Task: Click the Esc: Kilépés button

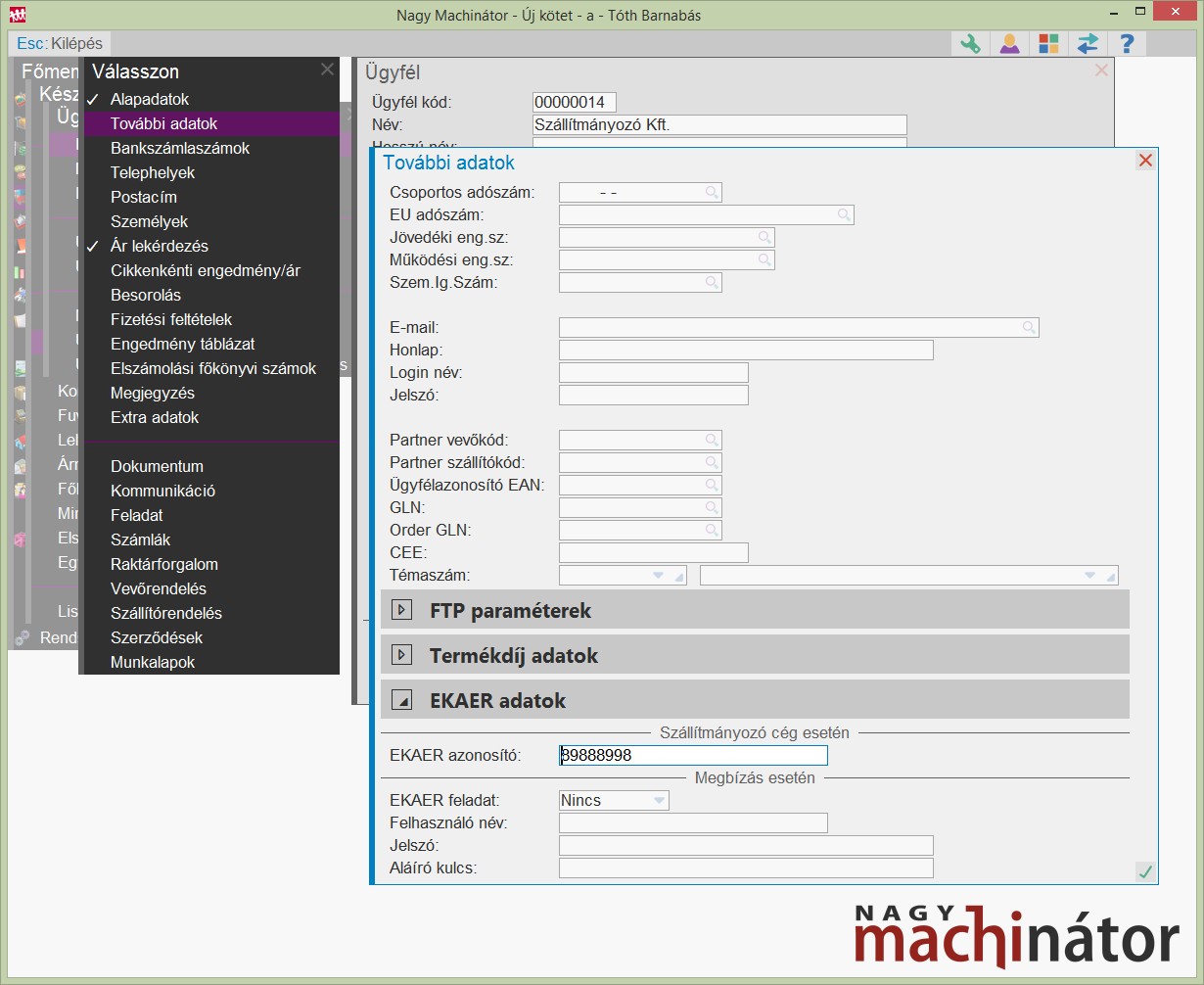Action: coord(60,44)
